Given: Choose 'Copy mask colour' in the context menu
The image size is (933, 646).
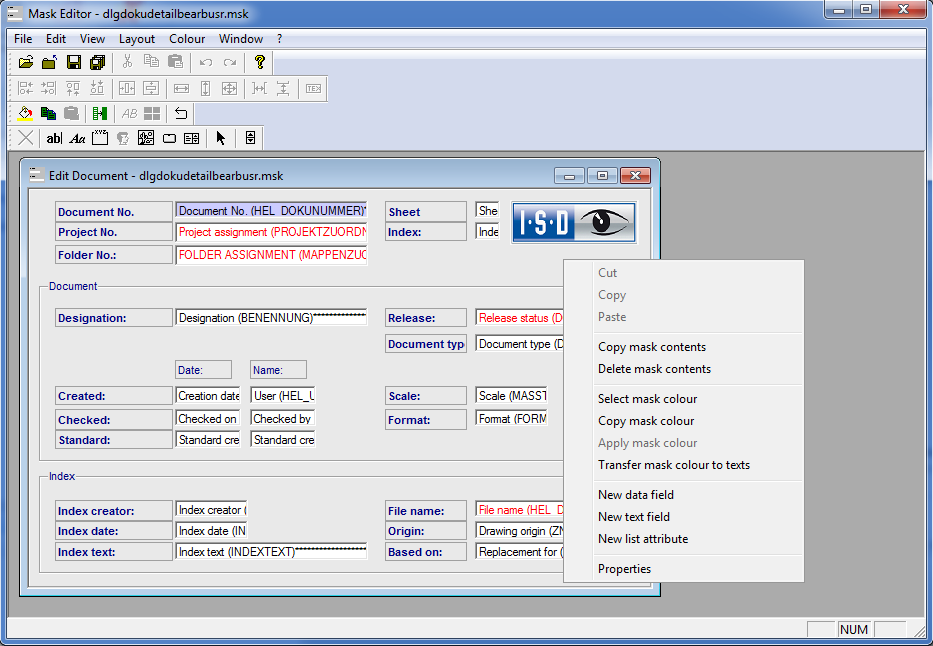Looking at the screenshot, I should tap(684, 421).
